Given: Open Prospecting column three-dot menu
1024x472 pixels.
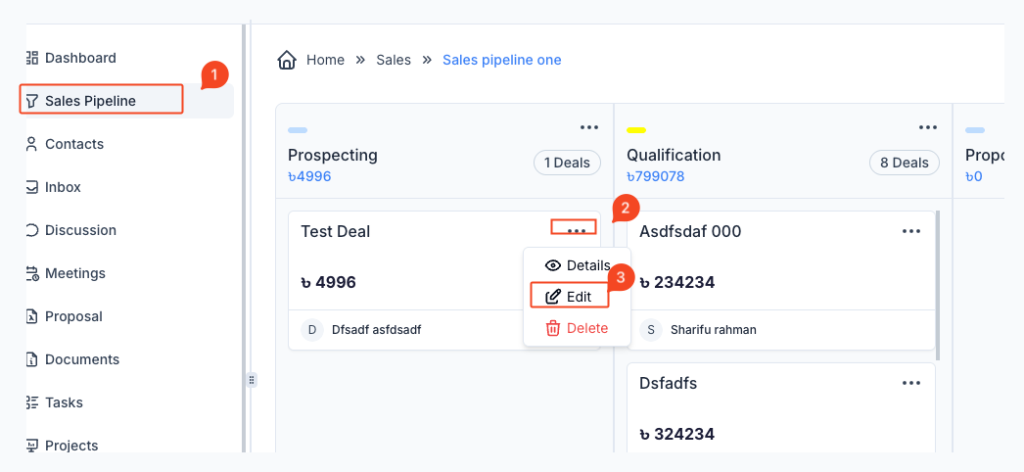Looking at the screenshot, I should [589, 127].
